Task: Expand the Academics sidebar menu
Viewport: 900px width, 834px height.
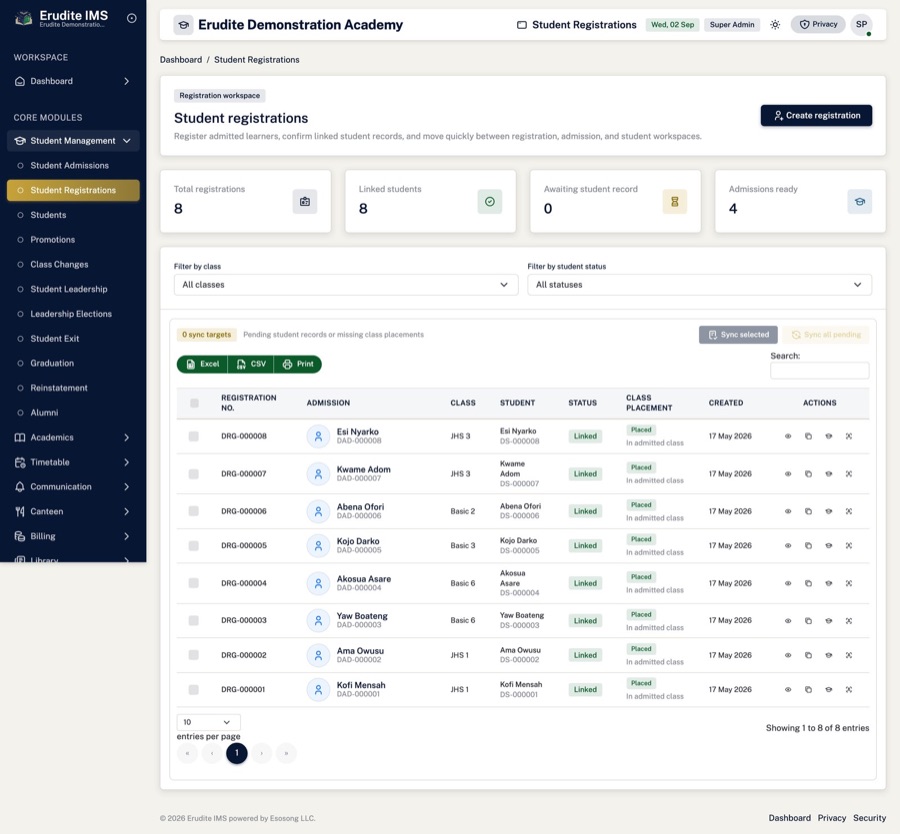Action: pyautogui.click(x=73, y=437)
